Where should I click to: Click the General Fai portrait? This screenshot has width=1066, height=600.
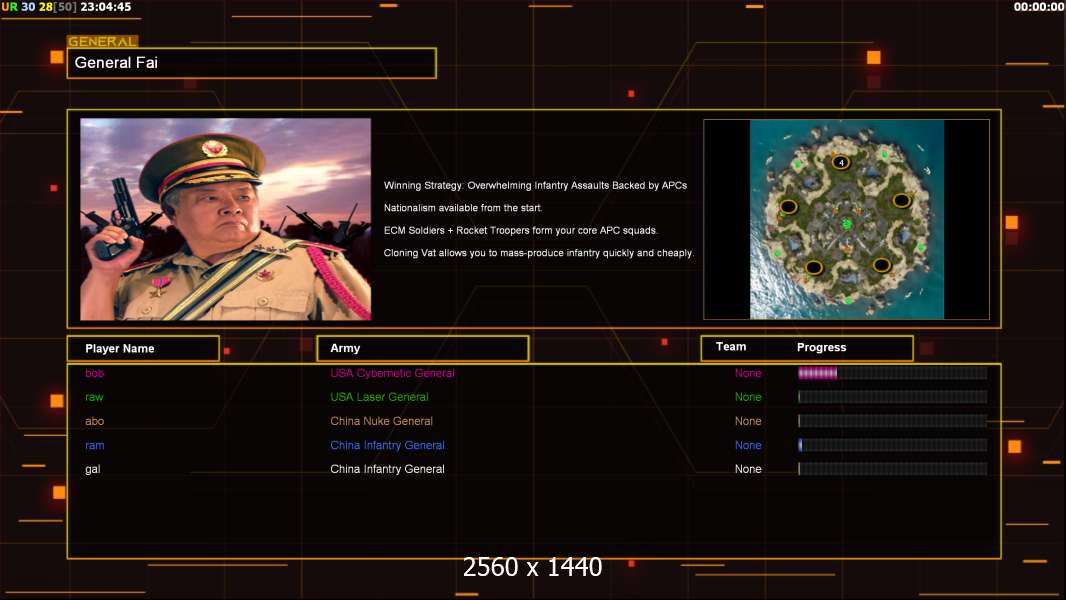225,219
